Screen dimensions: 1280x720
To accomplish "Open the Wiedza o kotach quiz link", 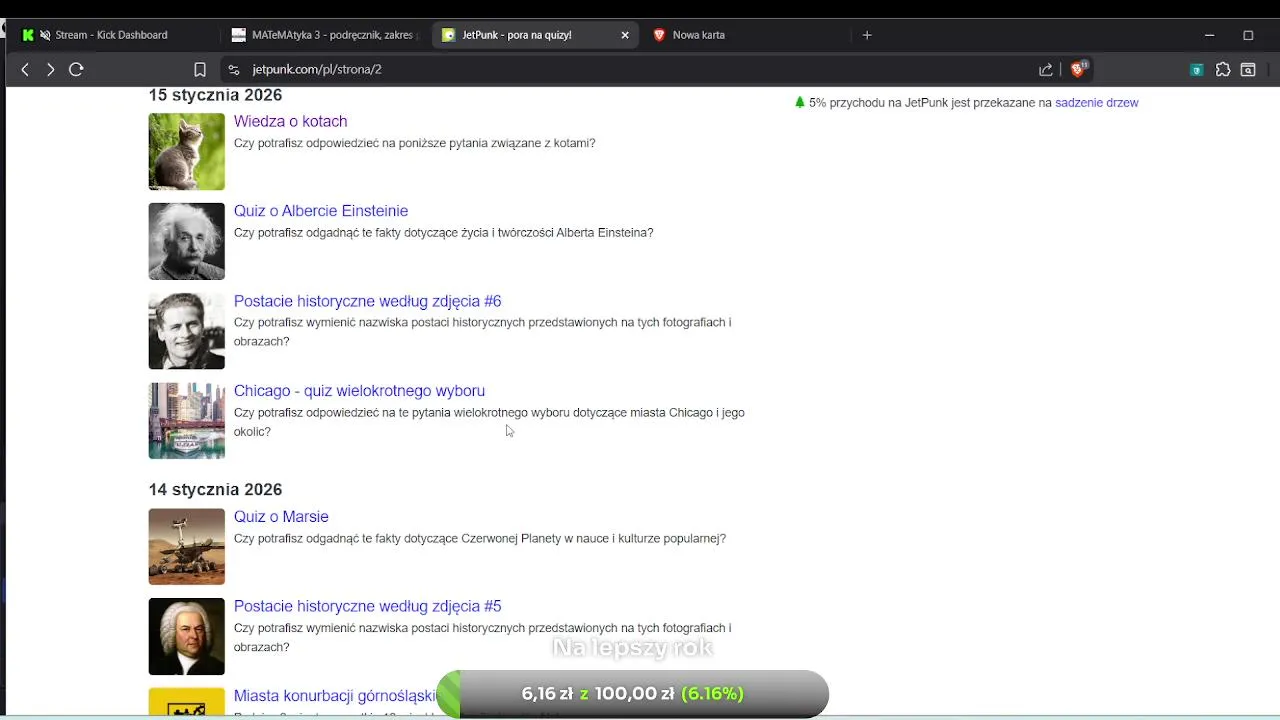I will click(x=290, y=121).
